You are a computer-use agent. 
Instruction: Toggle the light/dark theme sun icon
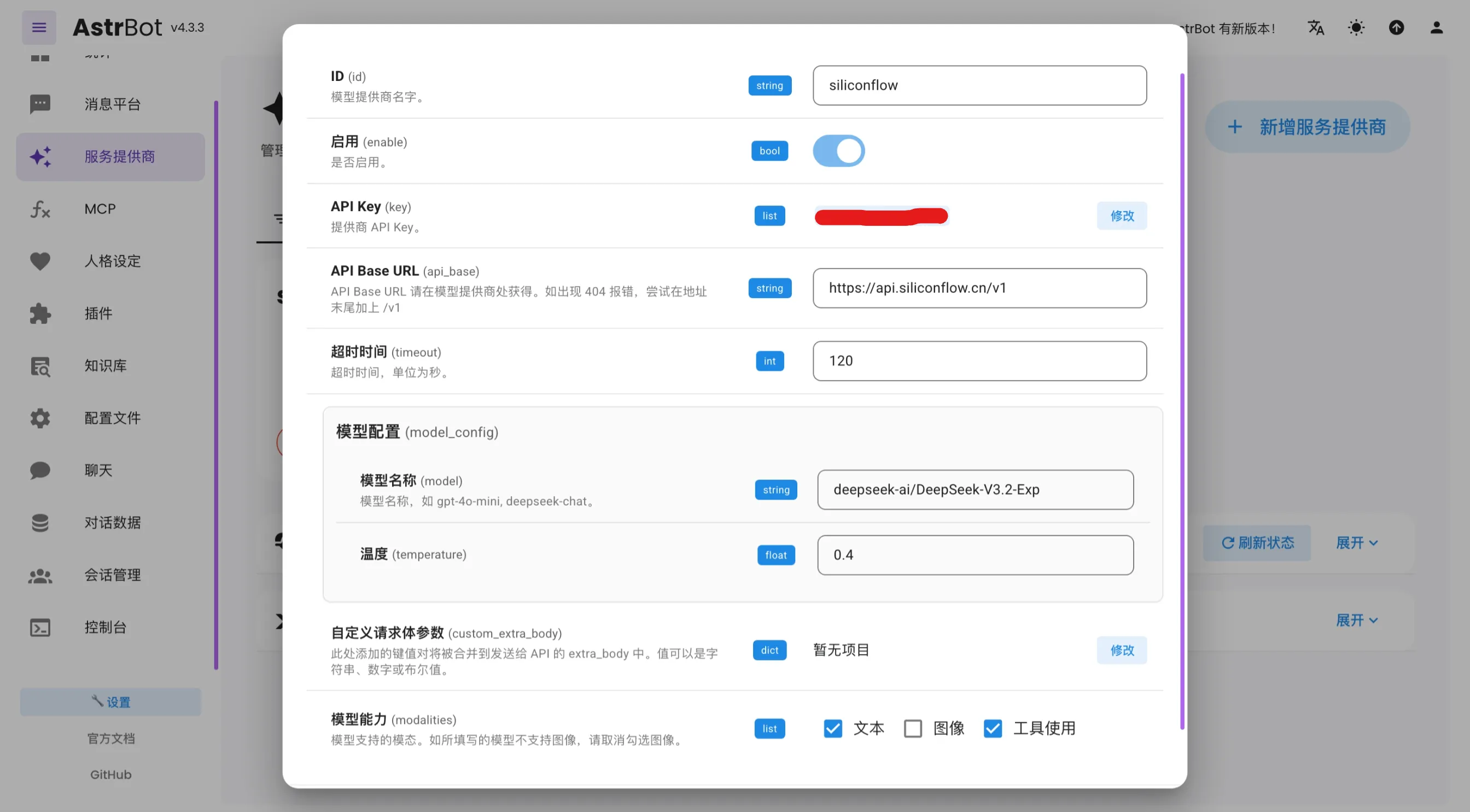click(x=1356, y=27)
